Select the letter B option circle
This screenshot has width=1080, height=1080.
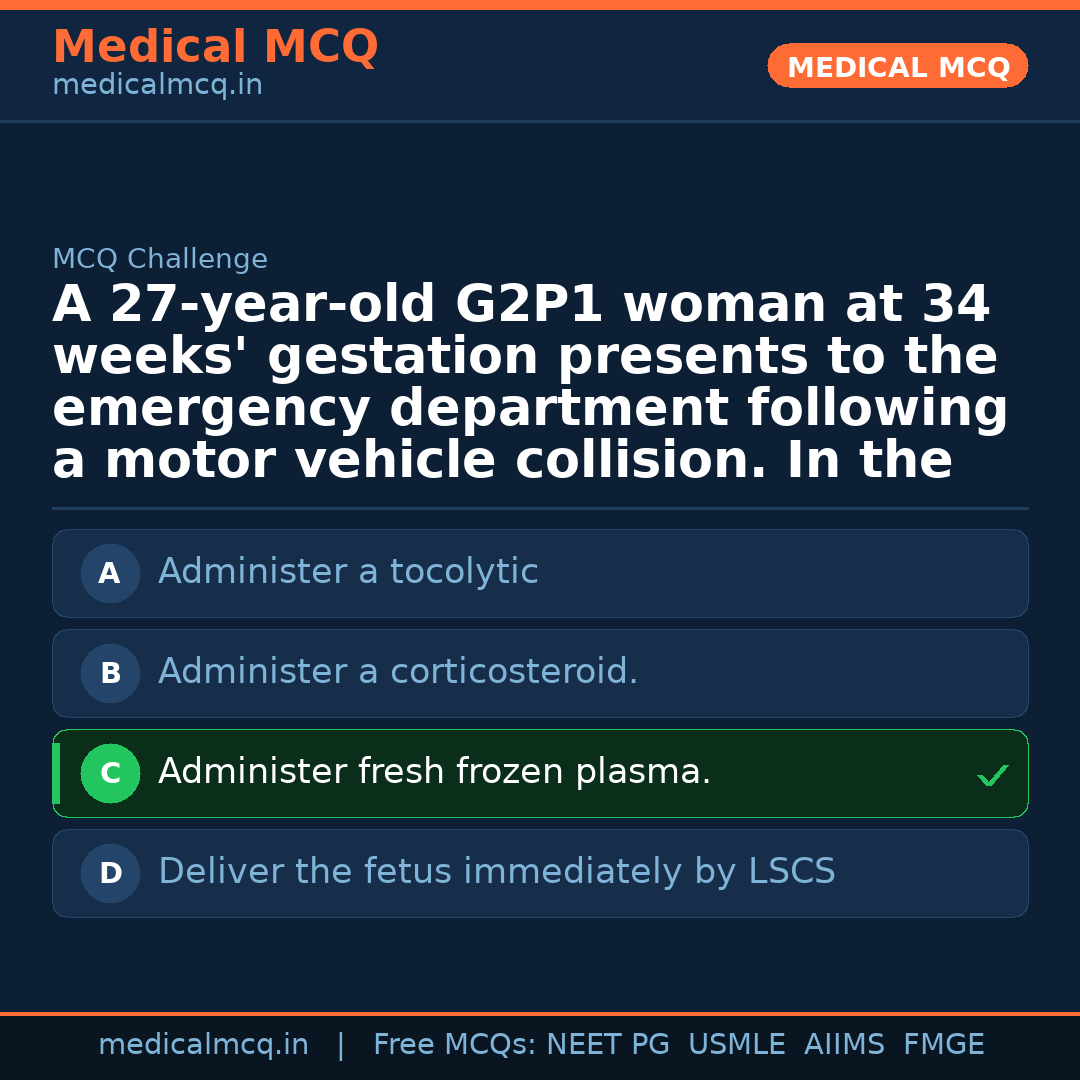coord(110,674)
